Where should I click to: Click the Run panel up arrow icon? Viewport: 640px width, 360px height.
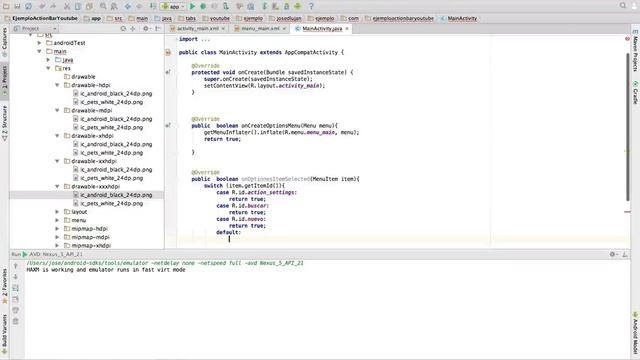pos(16,266)
